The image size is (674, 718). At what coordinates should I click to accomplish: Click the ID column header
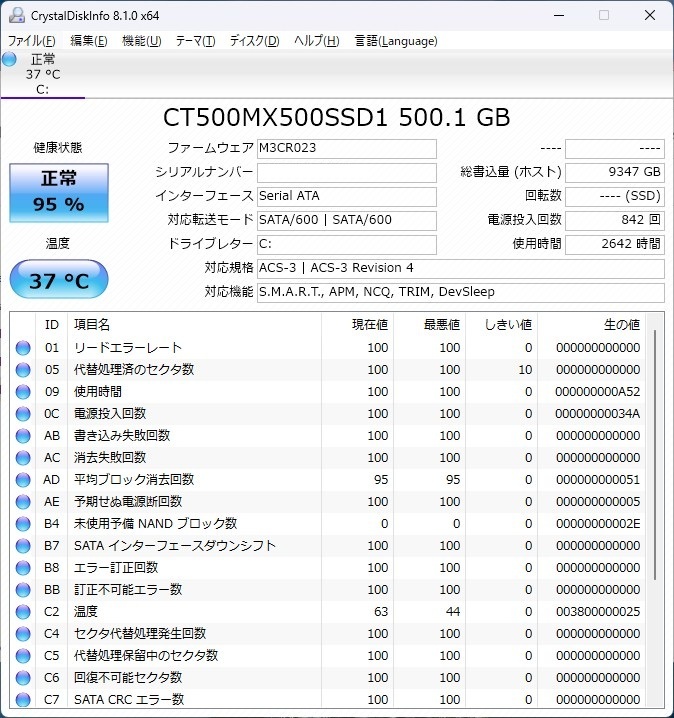click(x=52, y=325)
